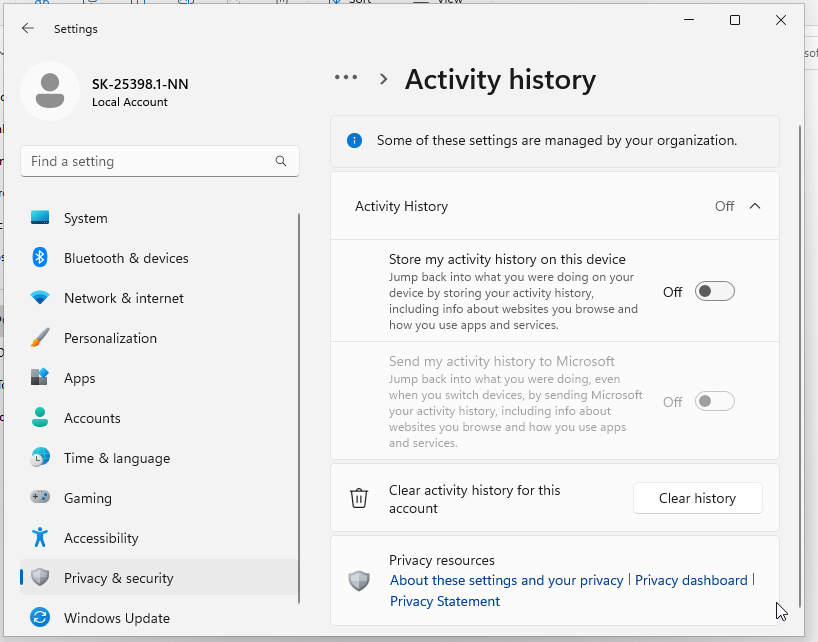Click 'Some of these settings are managed' notice
Image resolution: width=818 pixels, height=642 pixels.
(x=557, y=140)
